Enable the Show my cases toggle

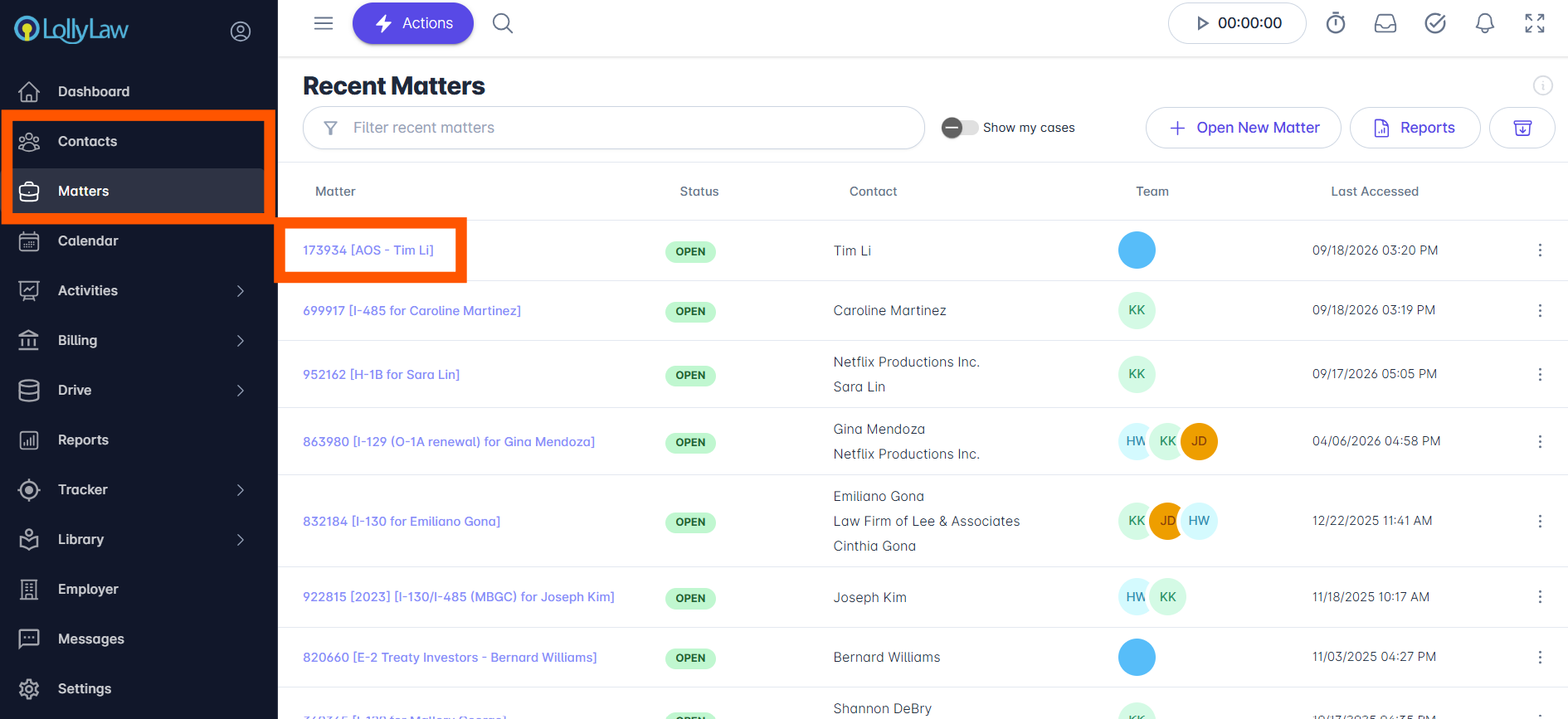[x=960, y=128]
